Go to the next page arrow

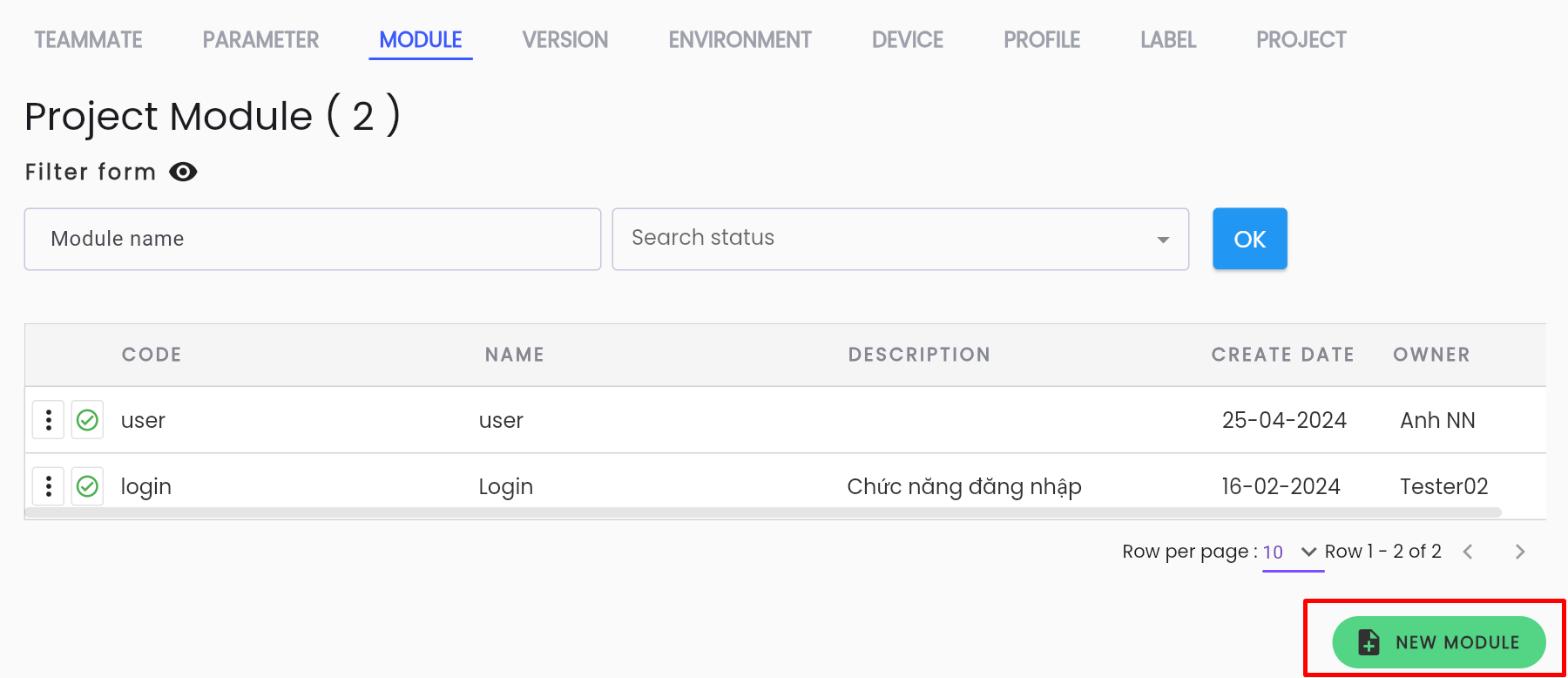[1520, 552]
